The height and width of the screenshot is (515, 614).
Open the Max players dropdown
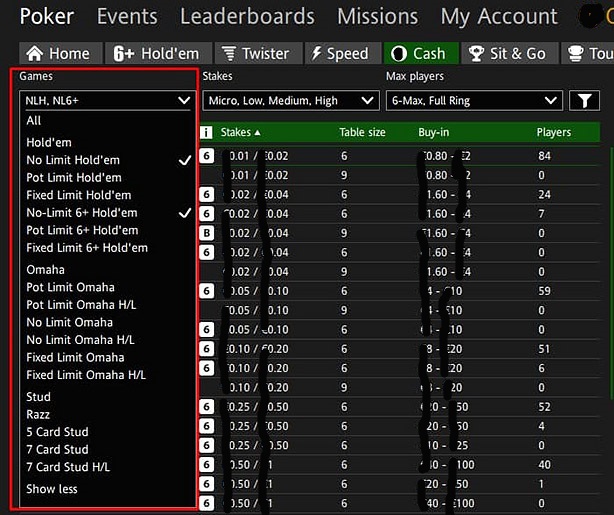(475, 101)
